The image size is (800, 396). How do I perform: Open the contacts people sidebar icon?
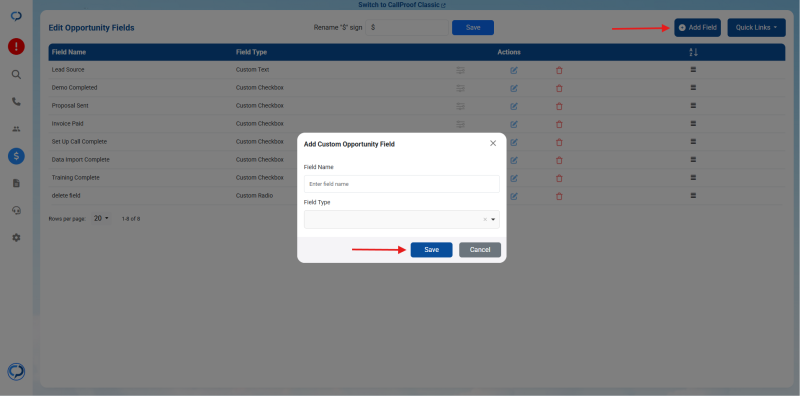coord(16,129)
